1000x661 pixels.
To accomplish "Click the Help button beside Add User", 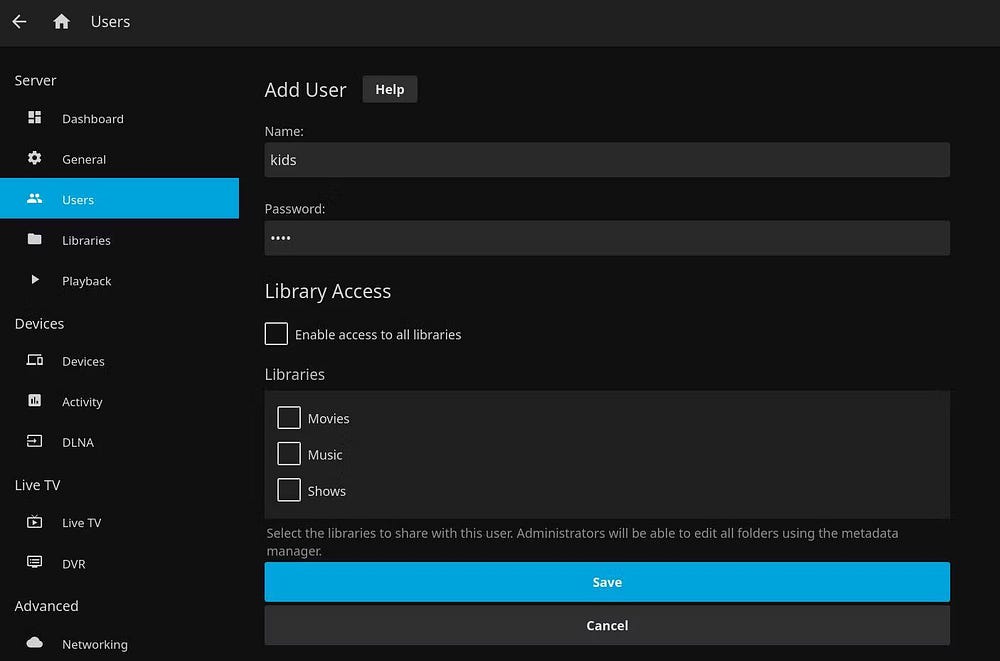I will (x=389, y=89).
